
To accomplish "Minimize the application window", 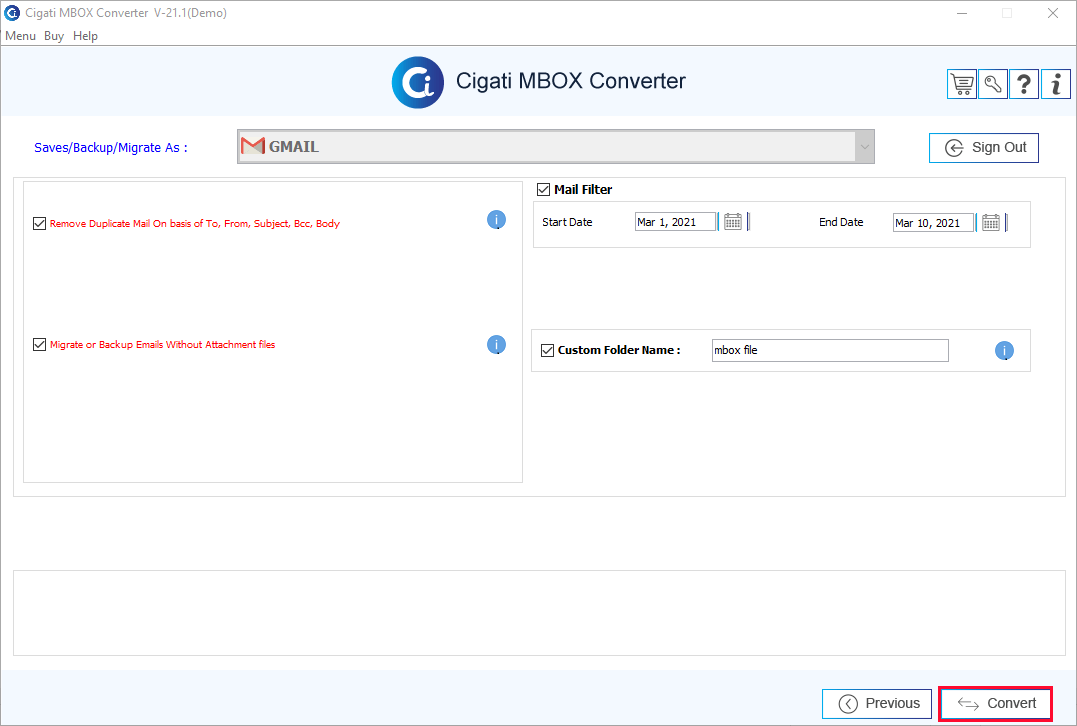I will [x=962, y=13].
